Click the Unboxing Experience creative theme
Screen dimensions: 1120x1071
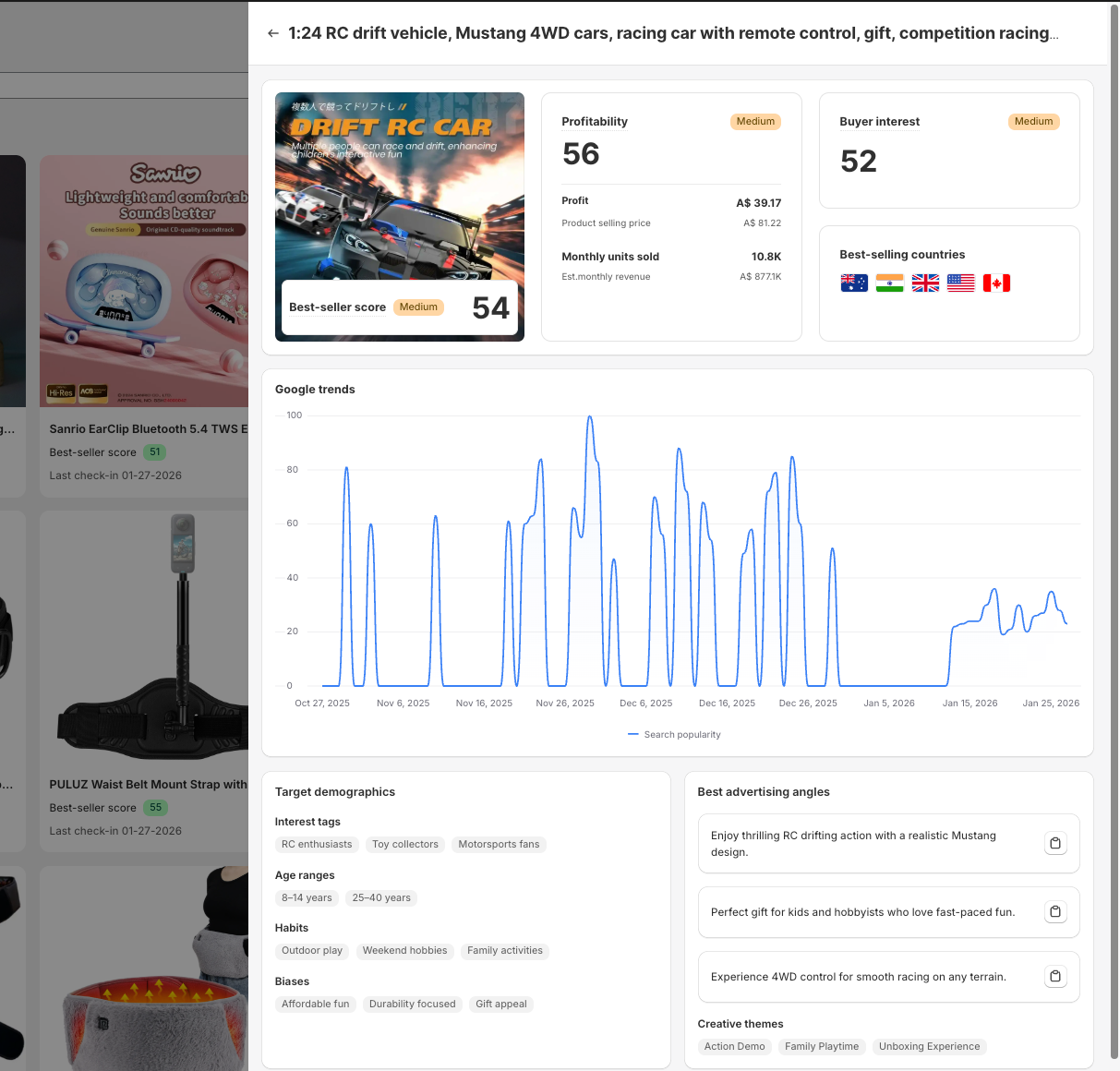pos(929,1047)
